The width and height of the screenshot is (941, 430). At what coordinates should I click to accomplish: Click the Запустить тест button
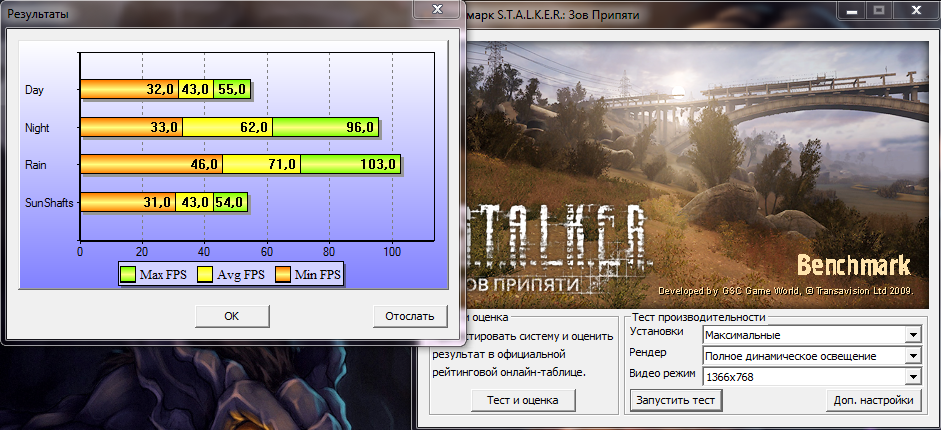click(x=676, y=400)
